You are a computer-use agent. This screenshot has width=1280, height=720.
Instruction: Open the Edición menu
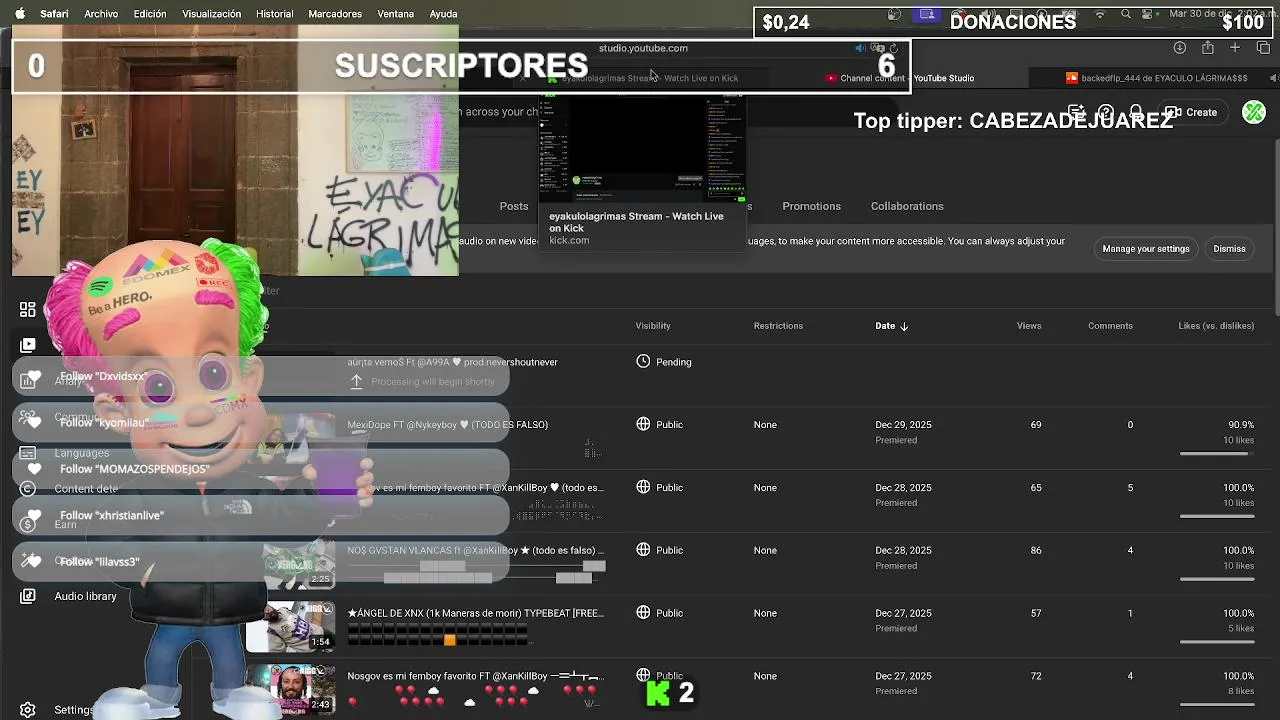(150, 14)
